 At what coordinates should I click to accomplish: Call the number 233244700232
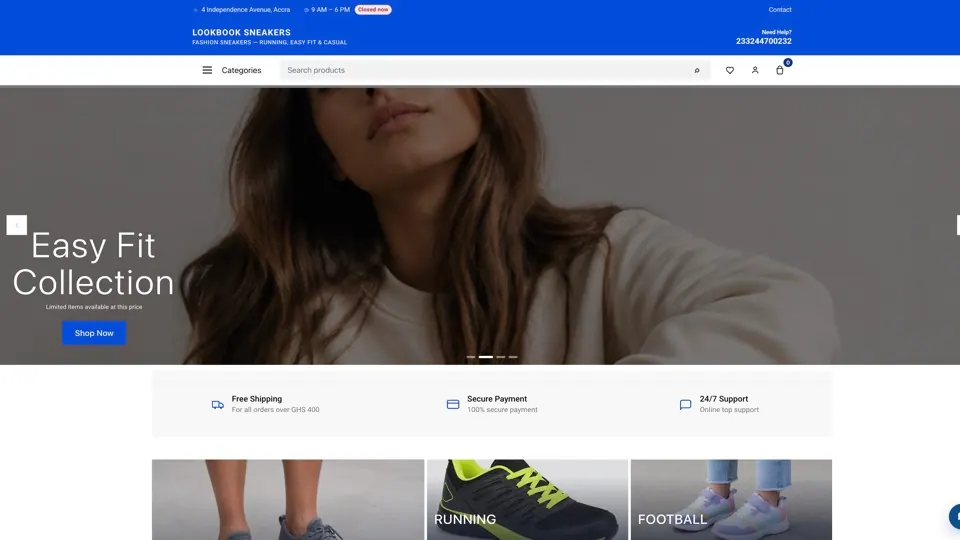click(763, 41)
